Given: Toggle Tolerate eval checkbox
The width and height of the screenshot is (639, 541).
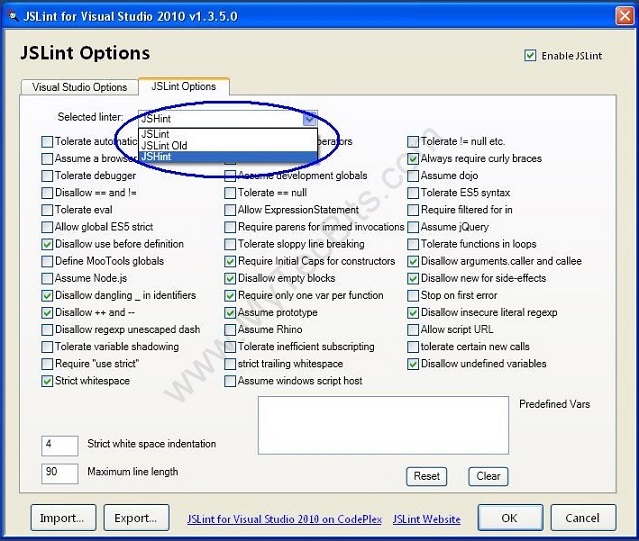Looking at the screenshot, I should point(47,210).
